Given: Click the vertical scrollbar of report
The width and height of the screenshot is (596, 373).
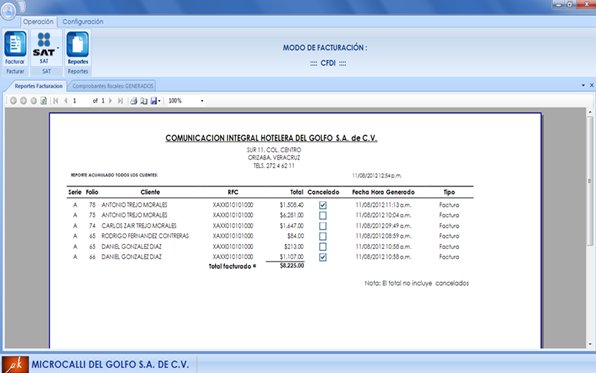Looking at the screenshot, I should point(590,181).
